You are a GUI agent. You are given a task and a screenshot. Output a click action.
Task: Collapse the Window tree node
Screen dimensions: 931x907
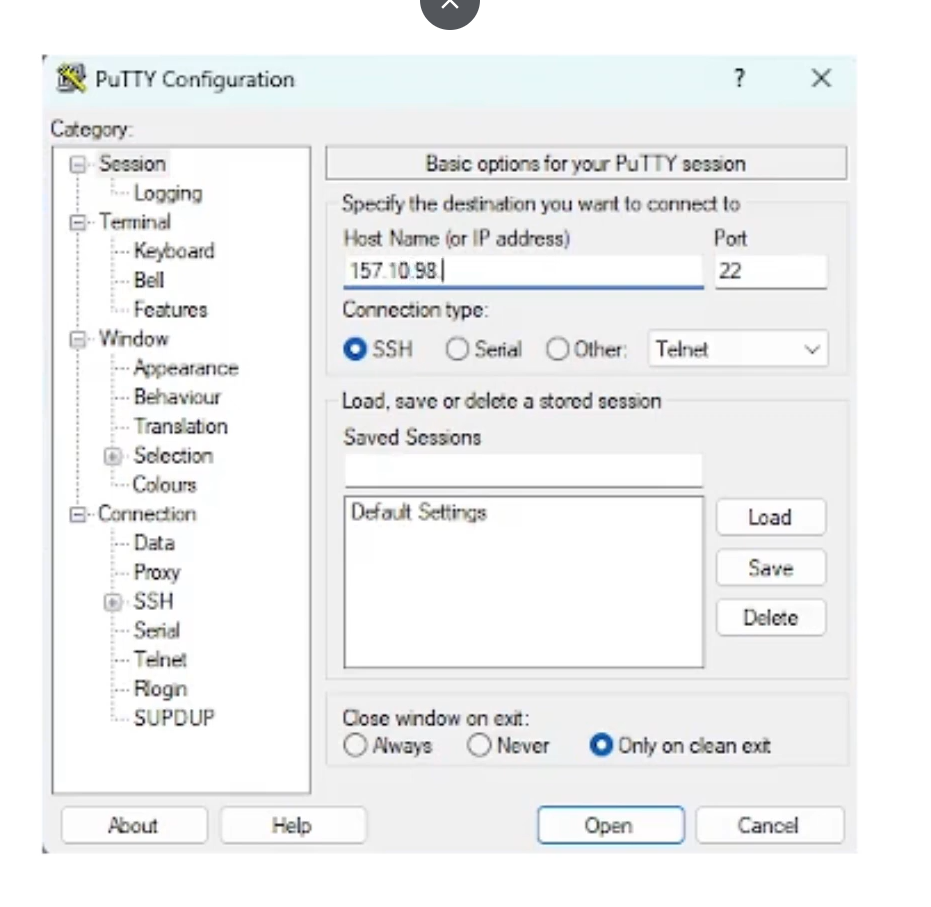click(x=78, y=340)
